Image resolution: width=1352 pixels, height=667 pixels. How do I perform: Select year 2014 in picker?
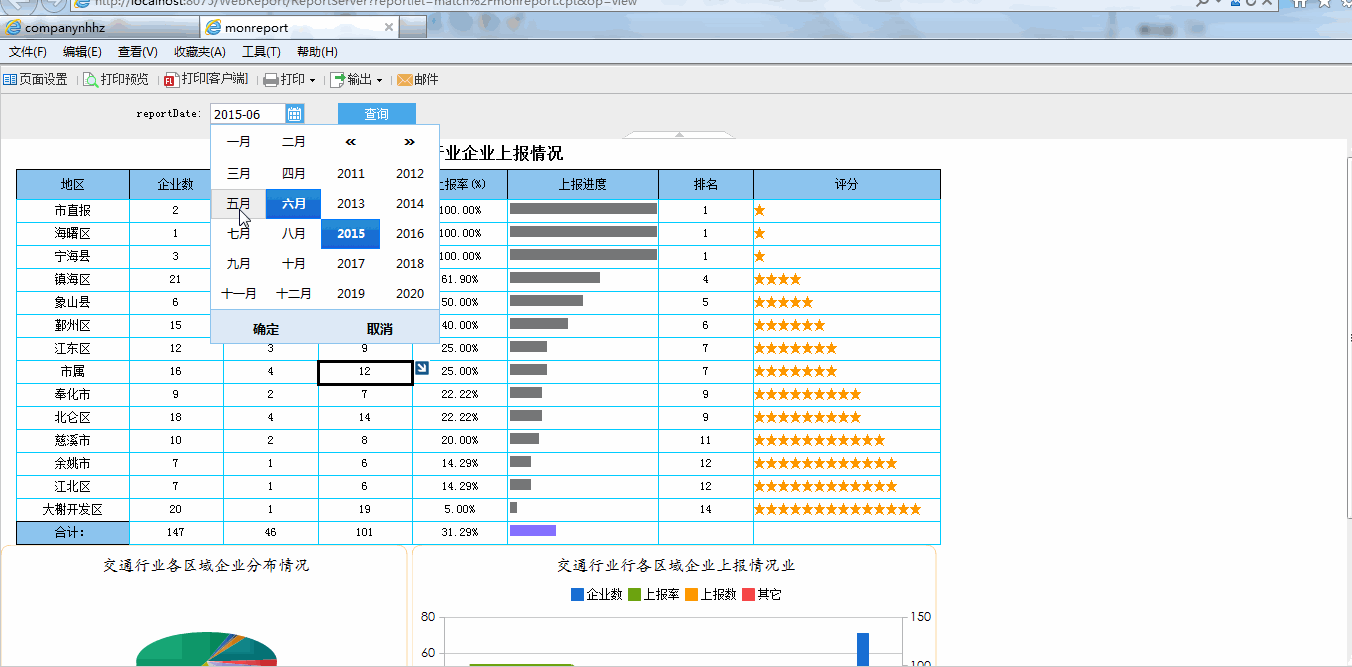409,203
